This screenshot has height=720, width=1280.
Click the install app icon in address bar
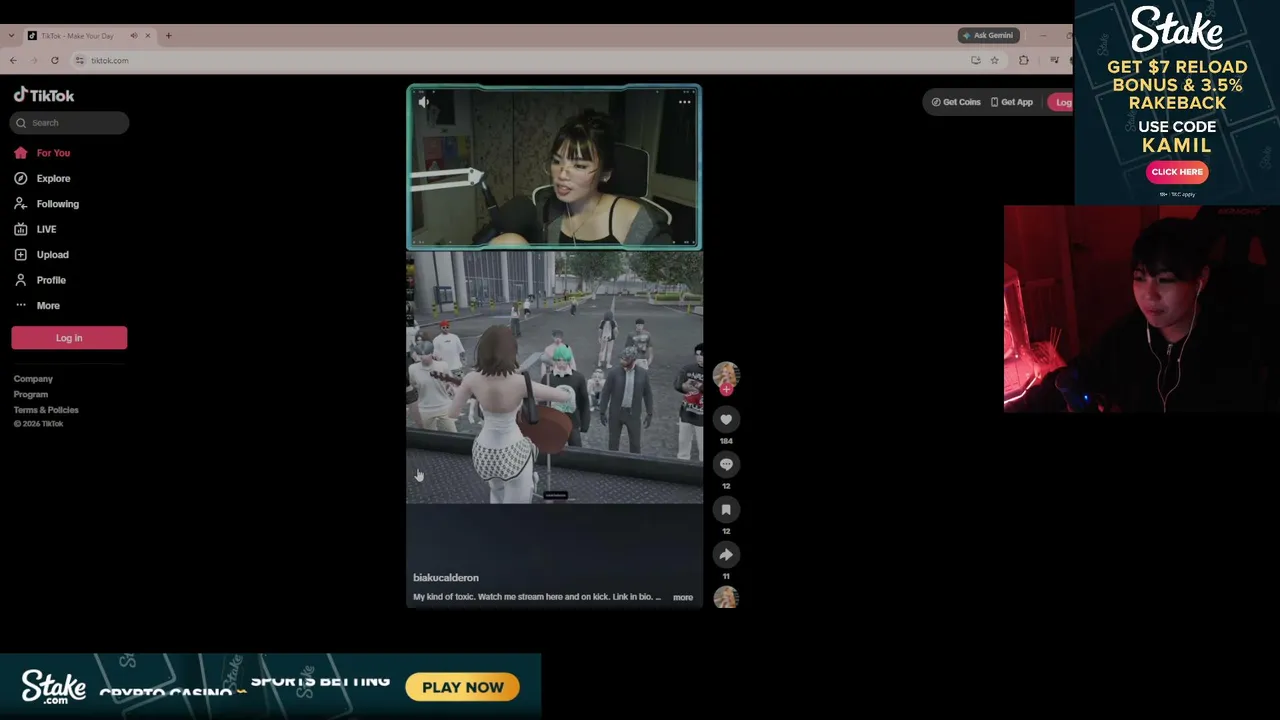pos(975,61)
